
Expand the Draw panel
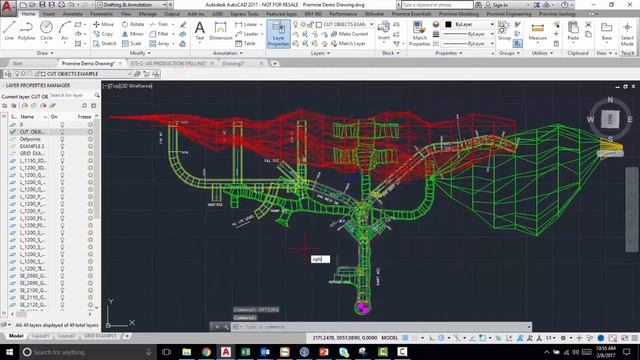pos(45,53)
